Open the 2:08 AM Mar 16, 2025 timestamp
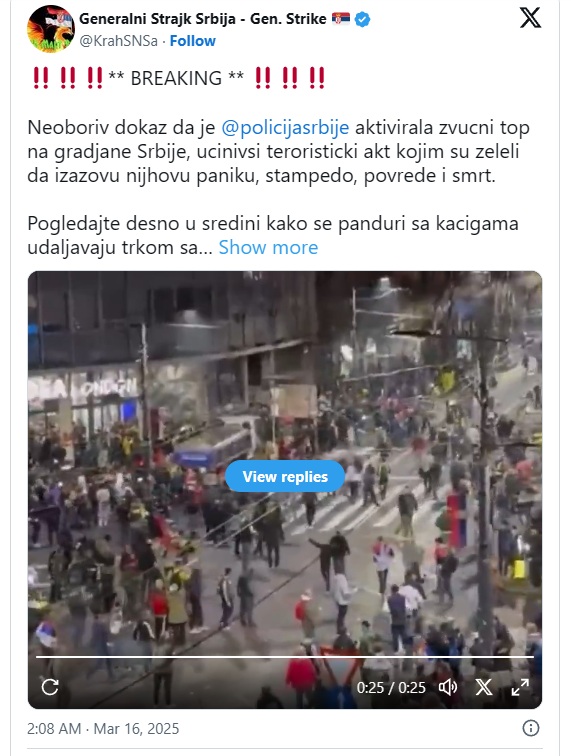 (x=103, y=728)
